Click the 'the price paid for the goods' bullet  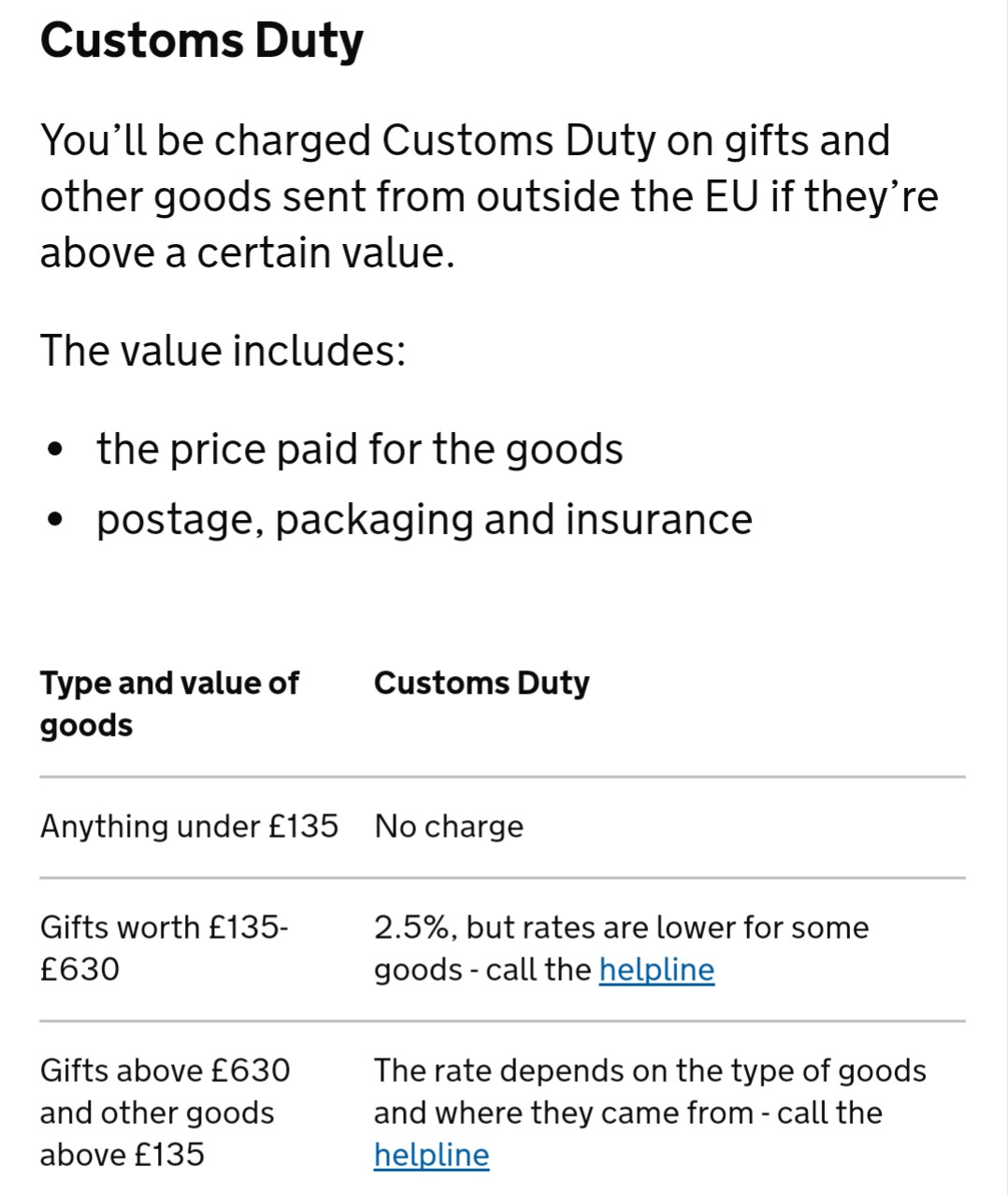pyautogui.click(x=360, y=449)
